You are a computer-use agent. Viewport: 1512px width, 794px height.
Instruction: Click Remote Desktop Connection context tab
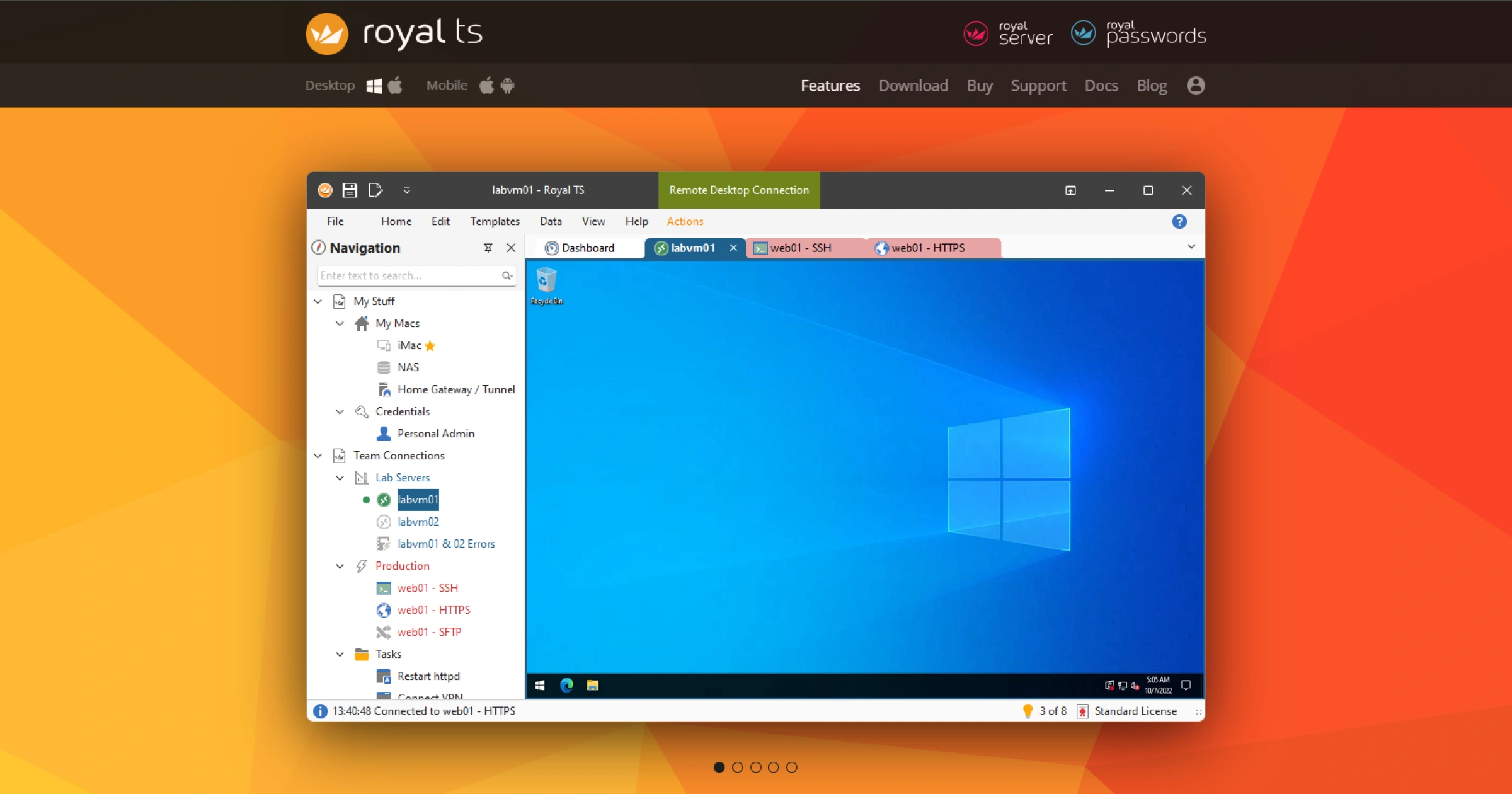(739, 190)
